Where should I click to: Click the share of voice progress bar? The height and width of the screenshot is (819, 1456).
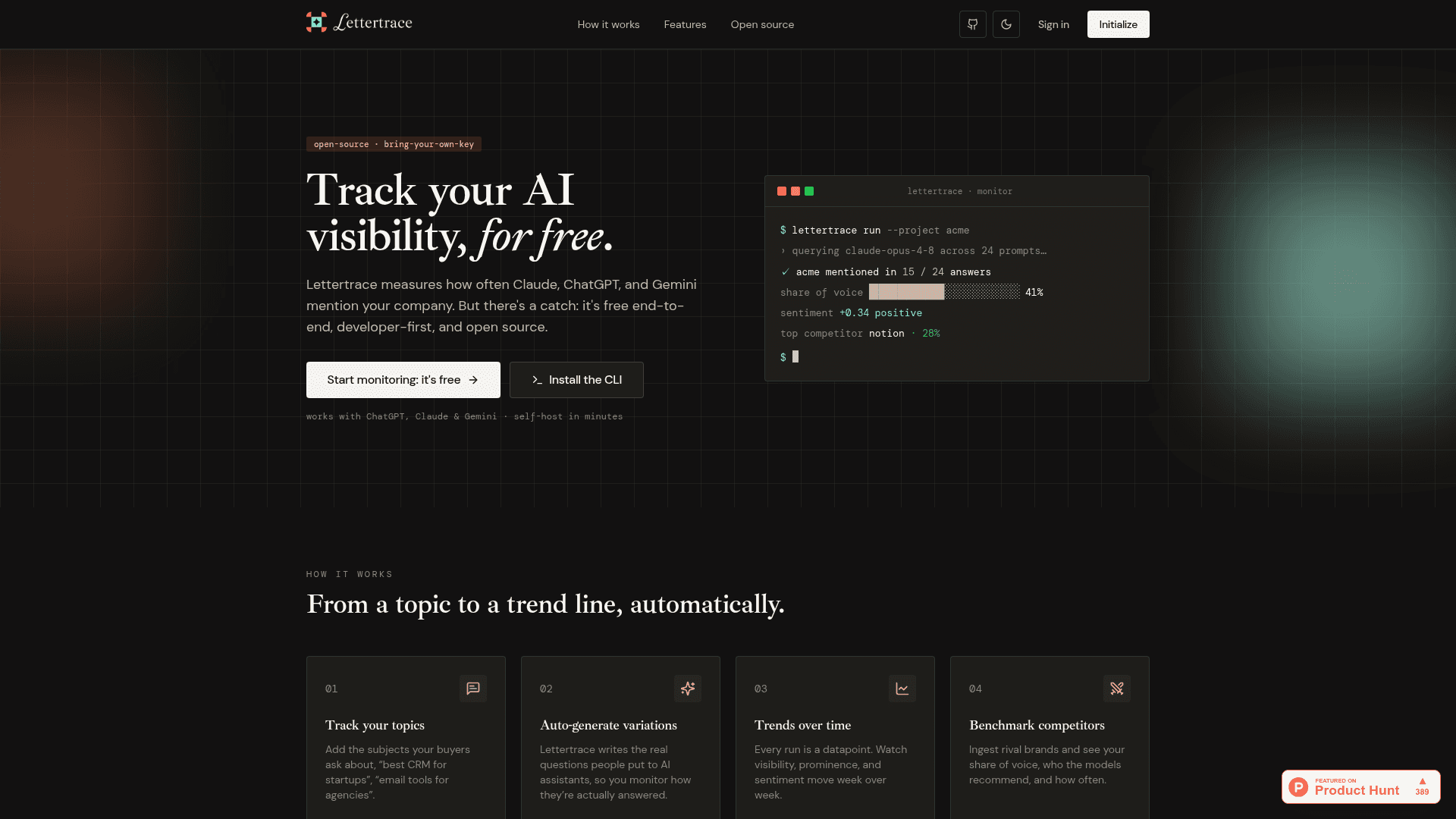(944, 292)
